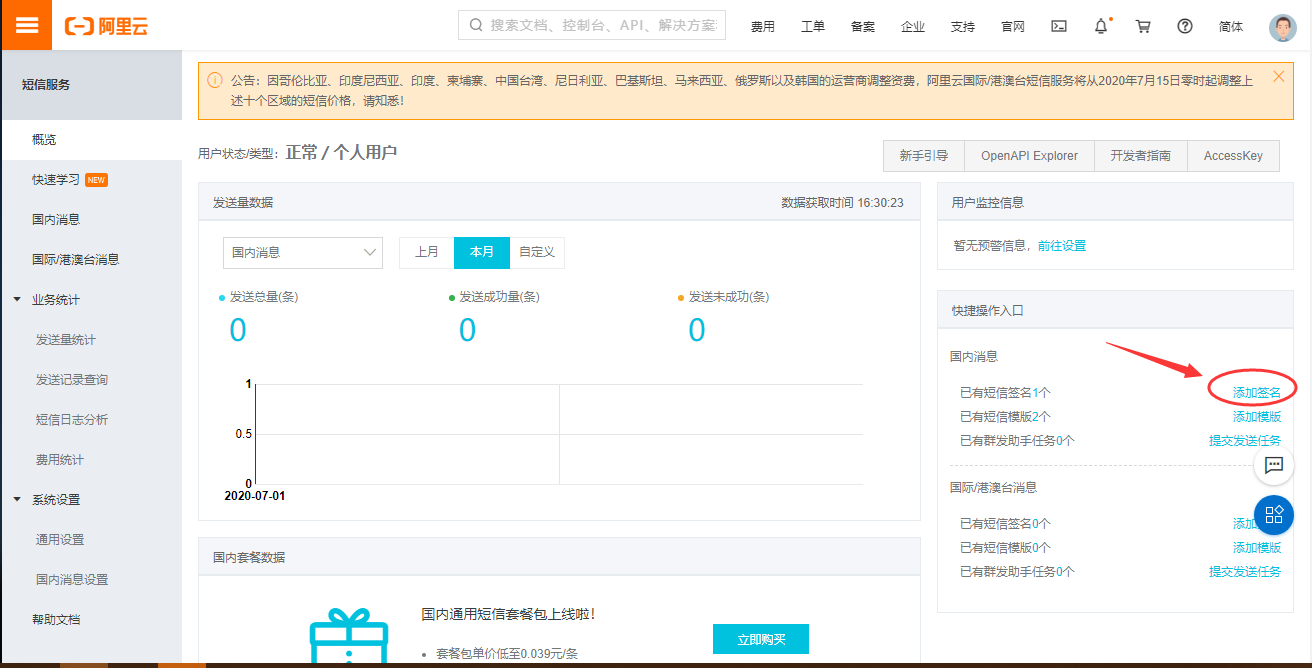
Task: Focus the top search input field
Action: coord(592,25)
